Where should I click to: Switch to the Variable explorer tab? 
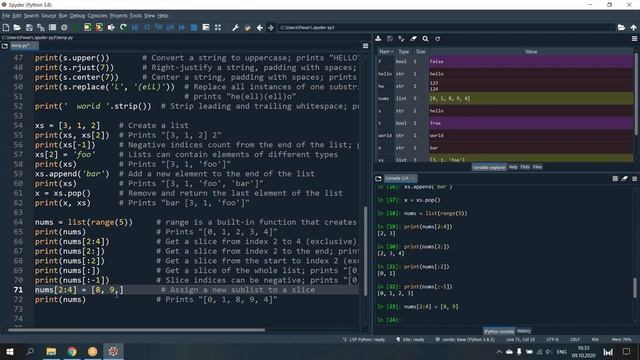click(x=489, y=167)
